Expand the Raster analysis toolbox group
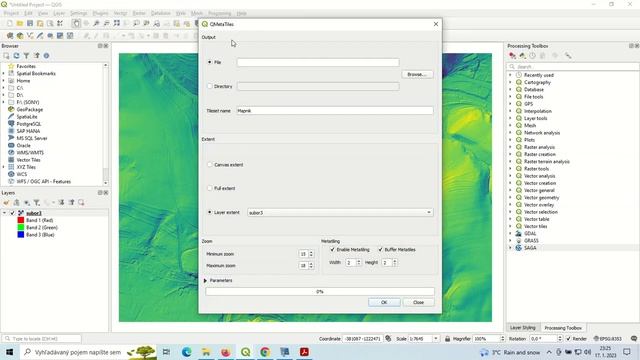The width and height of the screenshot is (640, 360). pyautogui.click(x=510, y=147)
